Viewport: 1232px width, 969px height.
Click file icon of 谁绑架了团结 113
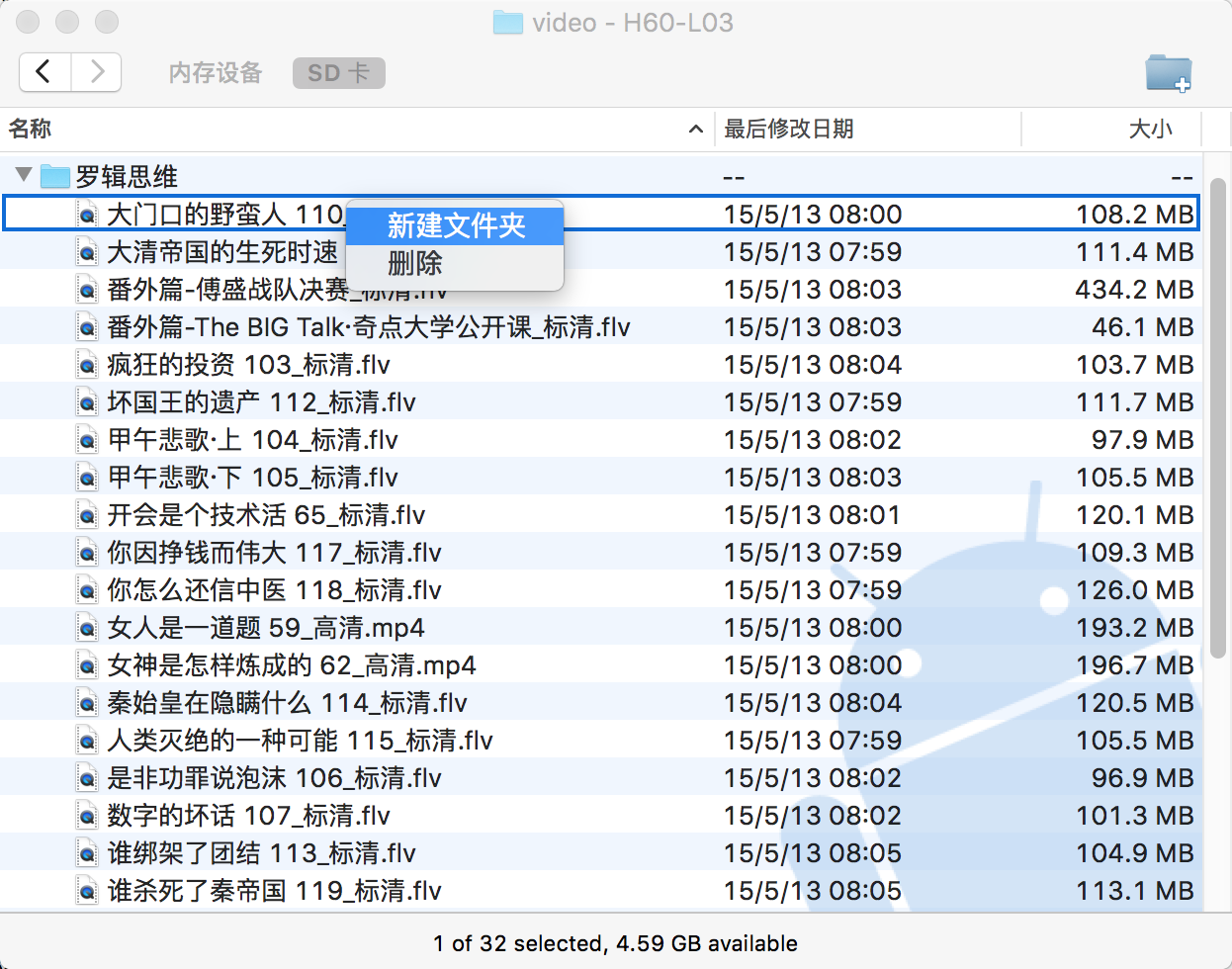[x=88, y=853]
